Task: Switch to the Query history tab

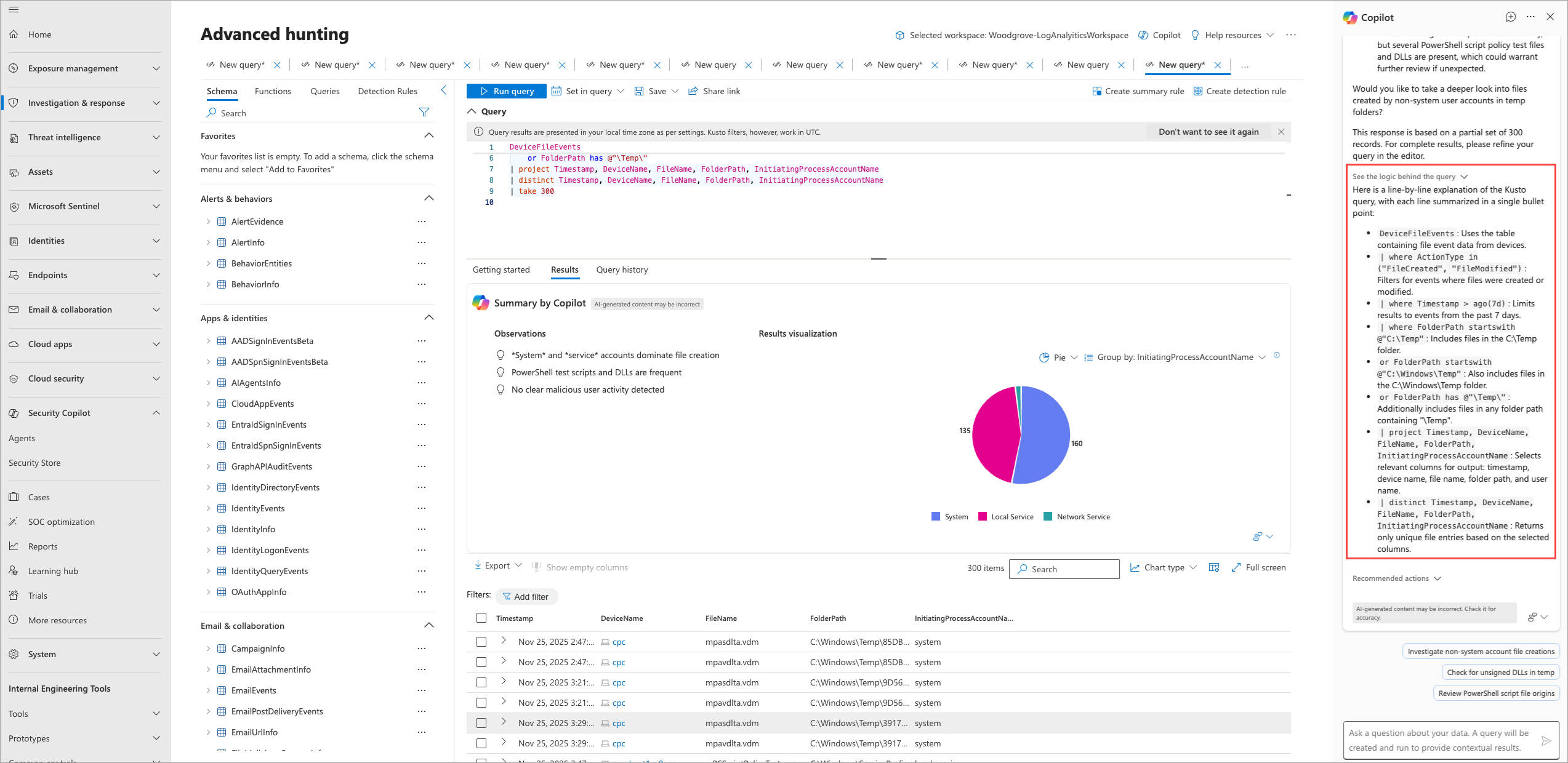Action: click(x=622, y=270)
